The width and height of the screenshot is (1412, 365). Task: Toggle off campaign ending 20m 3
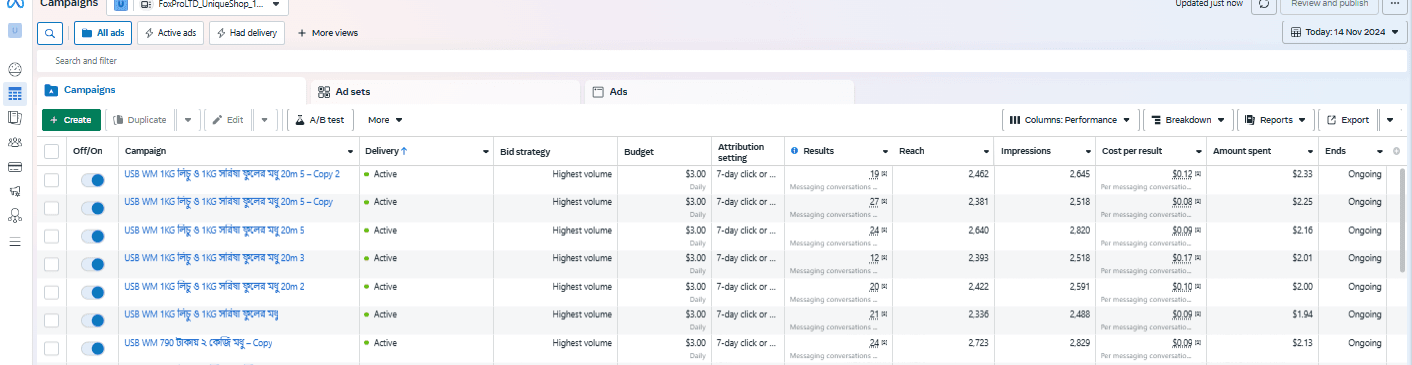(92, 264)
